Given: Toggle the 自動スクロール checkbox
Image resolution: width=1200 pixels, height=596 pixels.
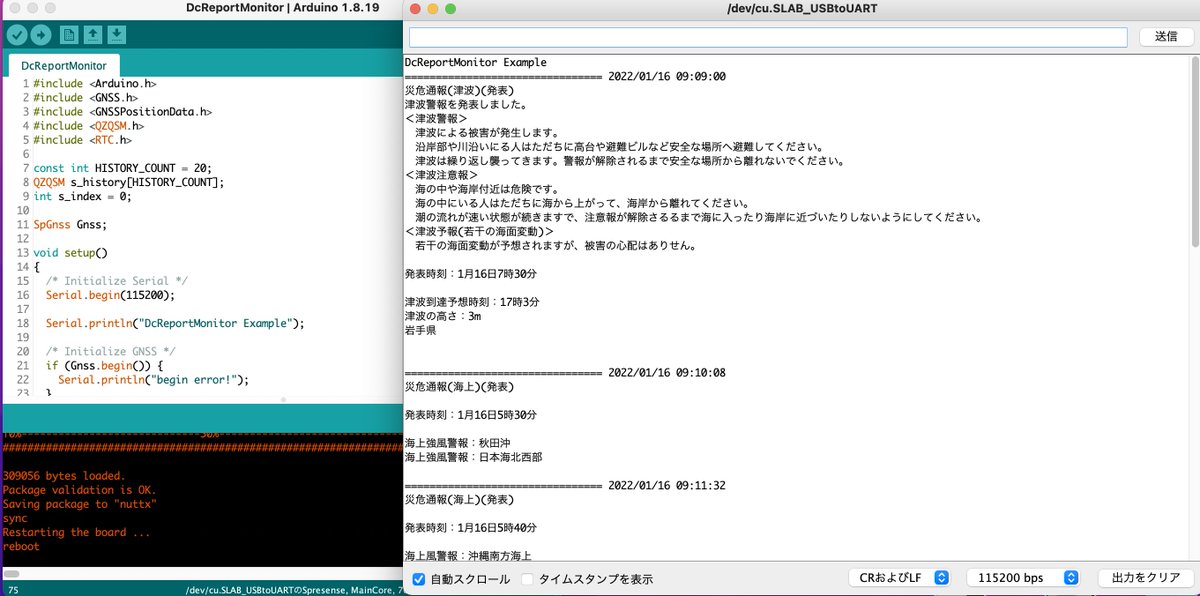Looking at the screenshot, I should pyautogui.click(x=419, y=579).
